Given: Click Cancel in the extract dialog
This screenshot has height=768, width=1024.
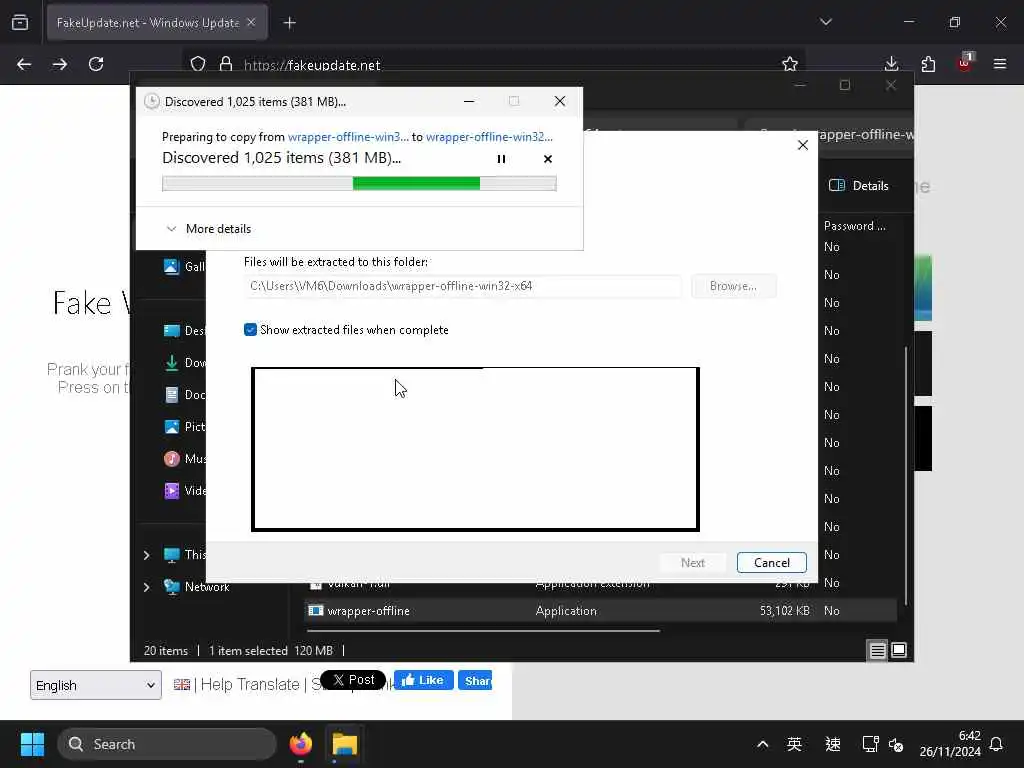Looking at the screenshot, I should [771, 562].
